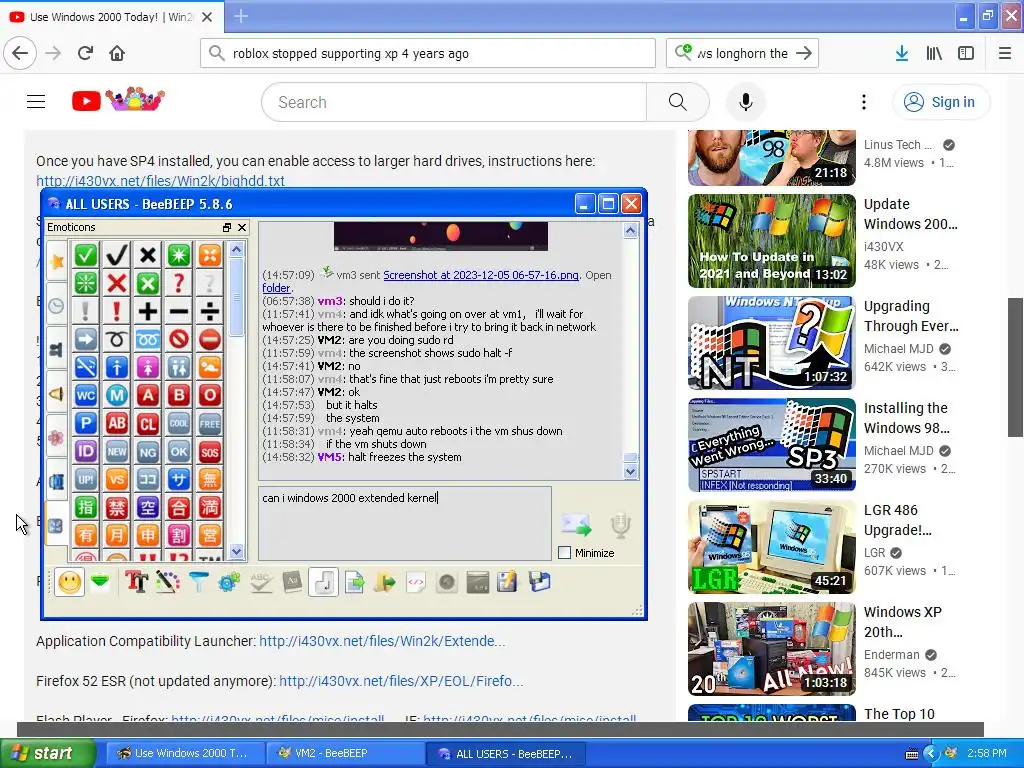Click the send folder arrow icon
The height and width of the screenshot is (768, 1024).
pyautogui.click(x=385, y=582)
